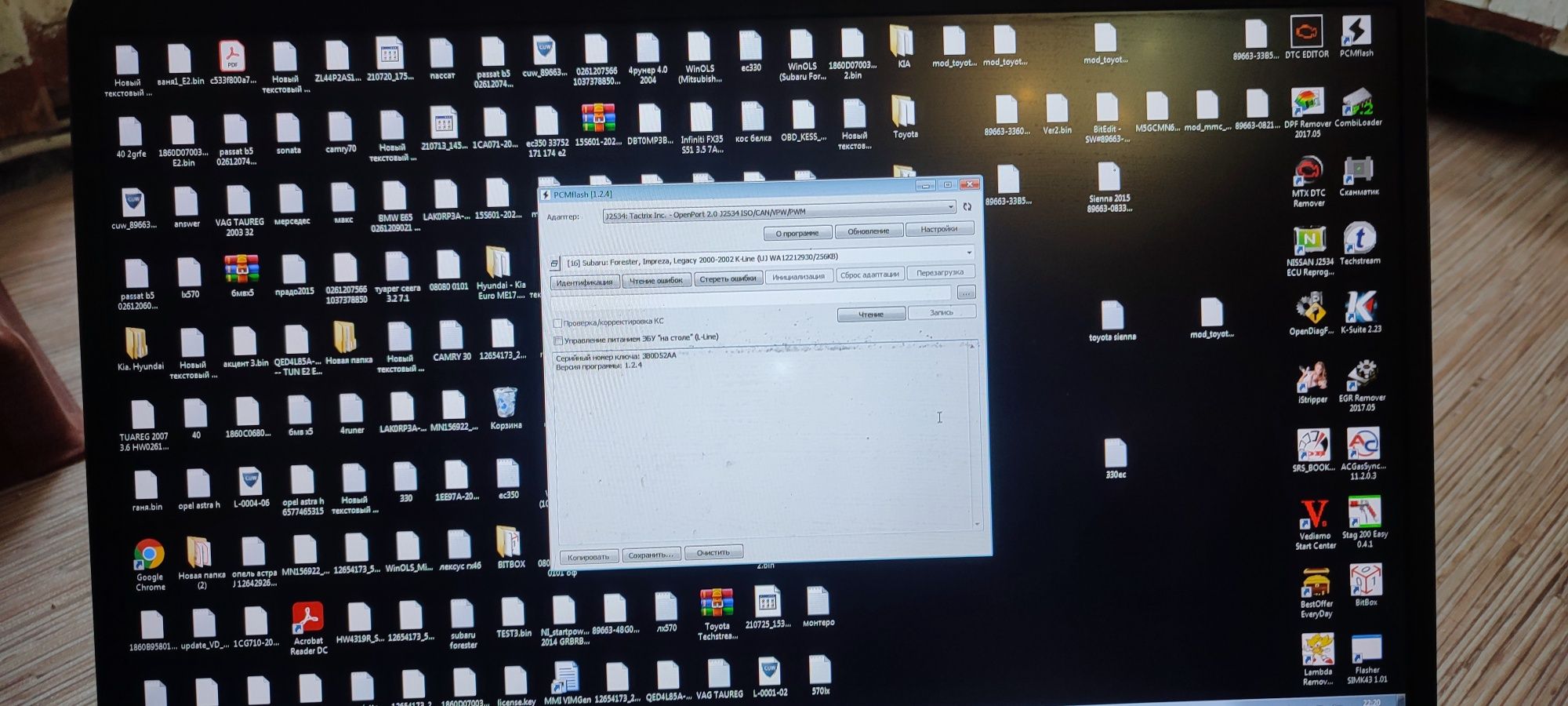Screen dimensions: 1568x706
Task: Open BestOffer EveryDay icon
Action: (1316, 593)
